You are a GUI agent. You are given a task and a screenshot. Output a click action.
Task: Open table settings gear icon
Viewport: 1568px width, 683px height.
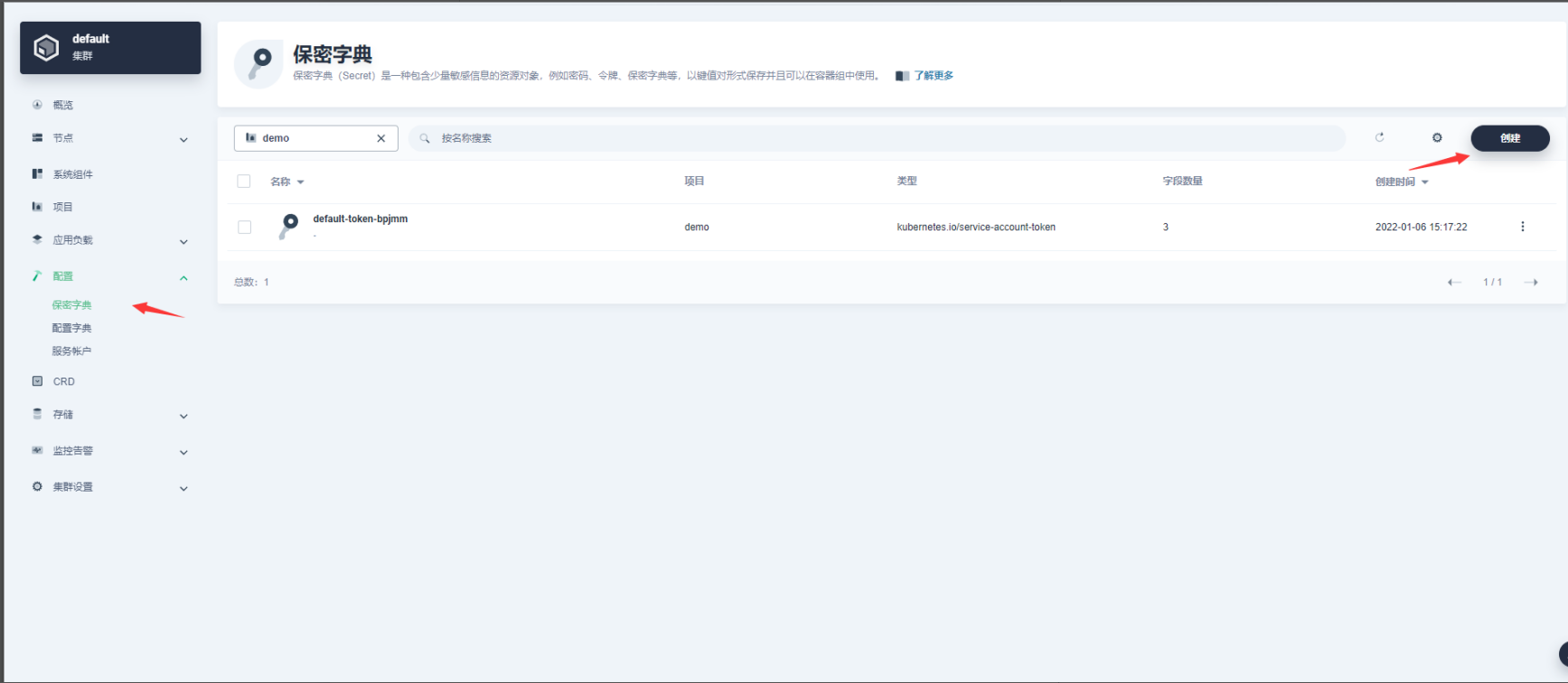[x=1437, y=137]
